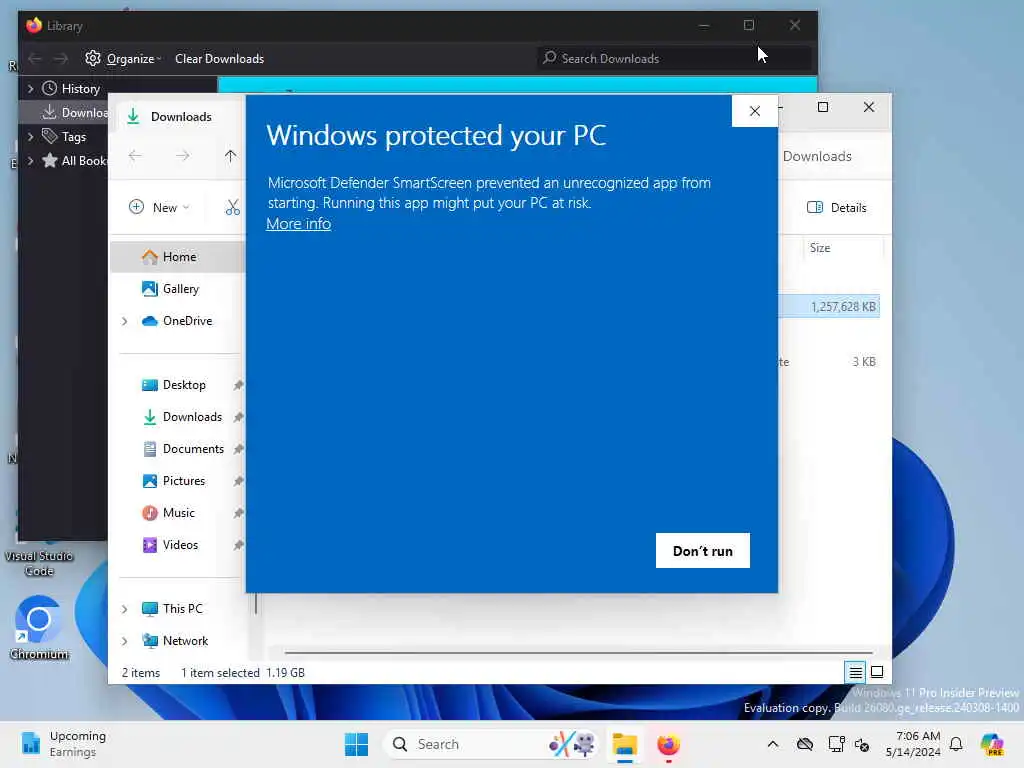Expand the Tags tree node in Library
This screenshot has width=1024, height=768.
coord(30,136)
